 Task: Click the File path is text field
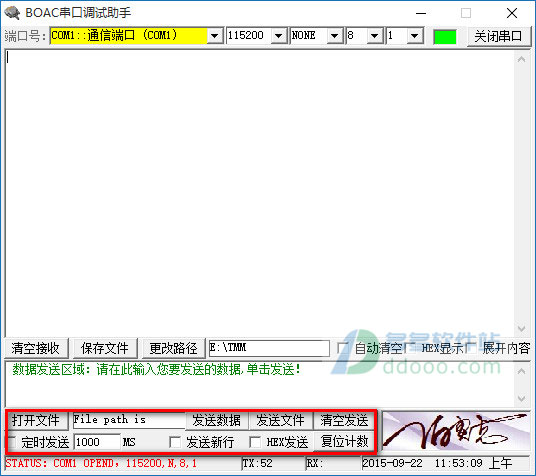point(129,420)
